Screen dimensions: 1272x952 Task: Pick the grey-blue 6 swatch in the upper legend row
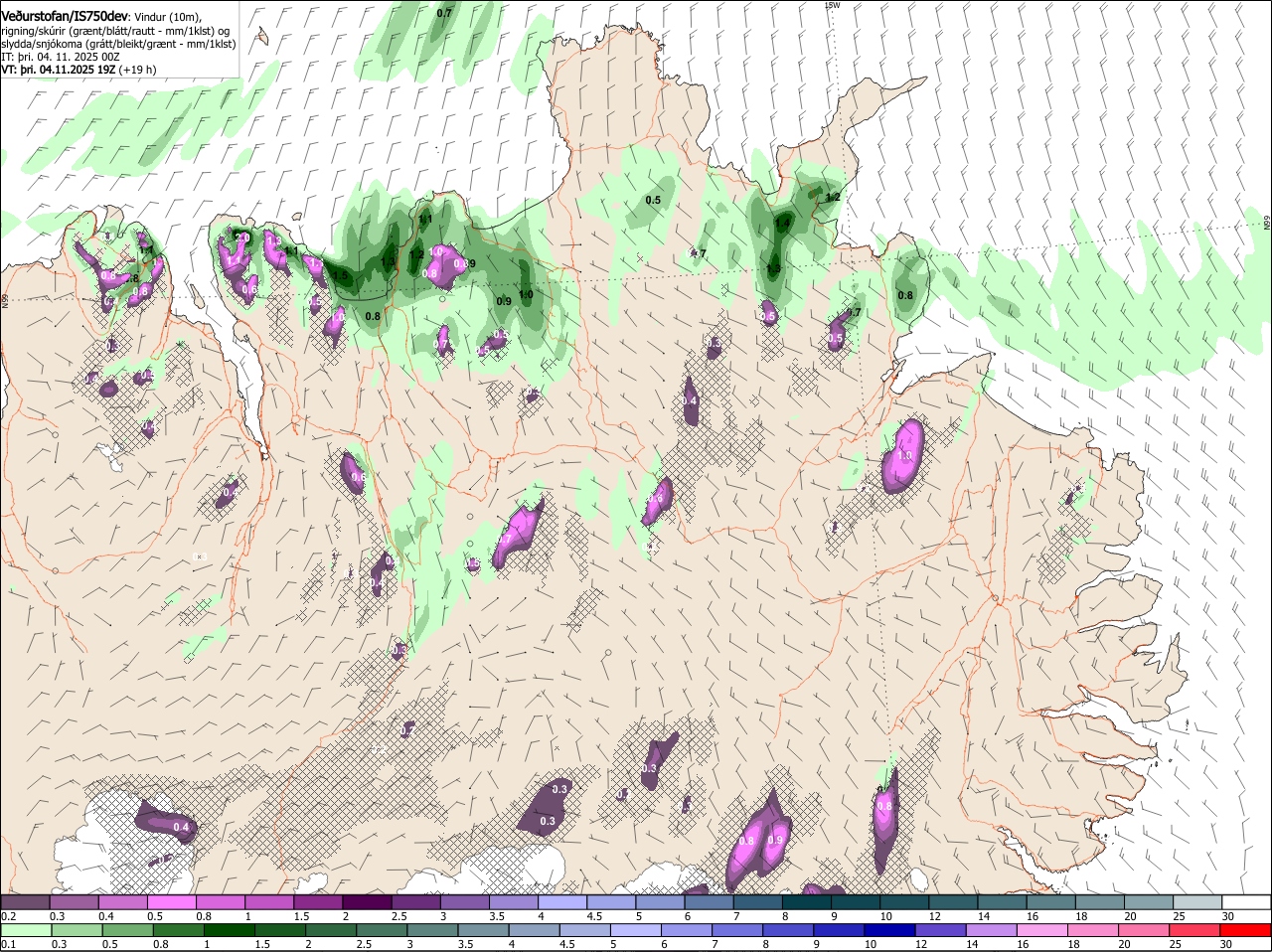(x=709, y=901)
